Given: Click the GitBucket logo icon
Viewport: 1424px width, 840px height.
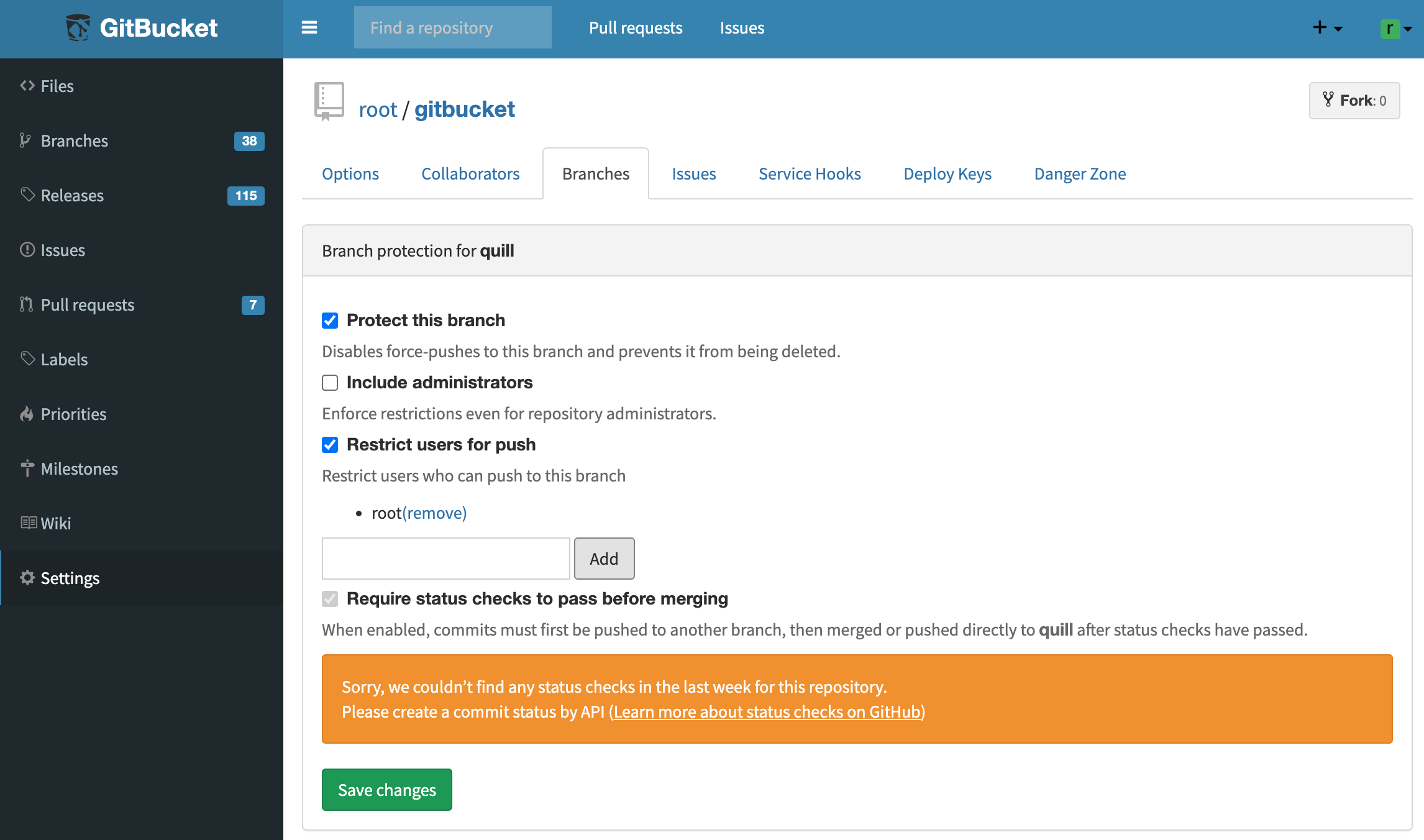Looking at the screenshot, I should click(x=78, y=28).
